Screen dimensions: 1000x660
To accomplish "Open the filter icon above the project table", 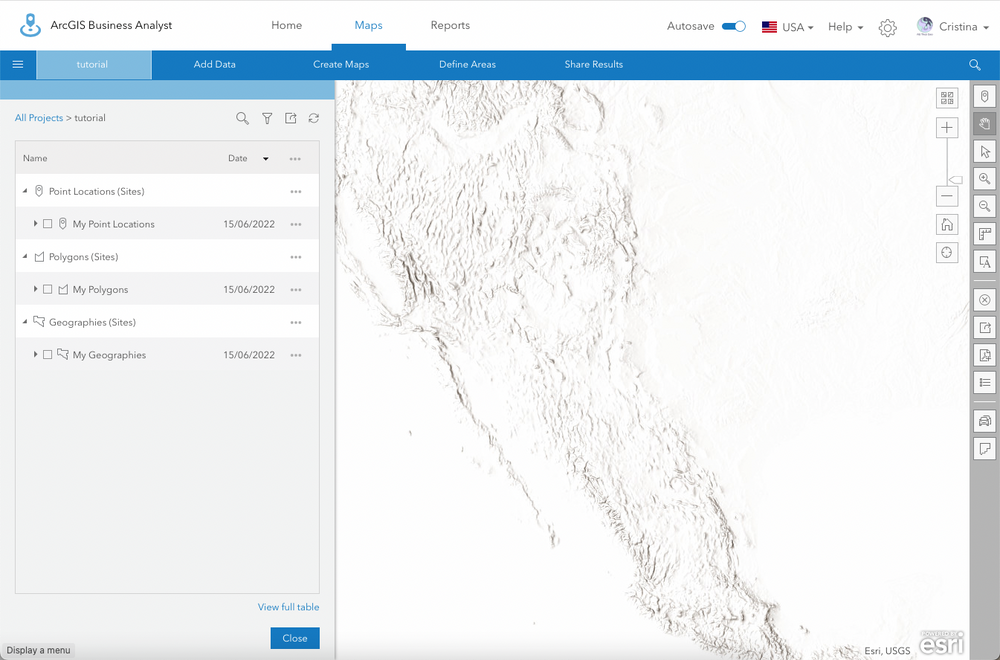I will (267, 118).
